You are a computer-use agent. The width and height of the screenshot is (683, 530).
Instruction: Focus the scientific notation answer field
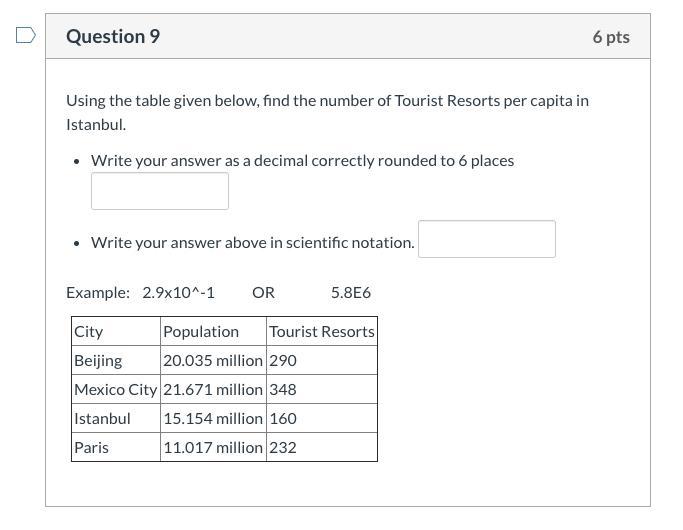point(486,239)
